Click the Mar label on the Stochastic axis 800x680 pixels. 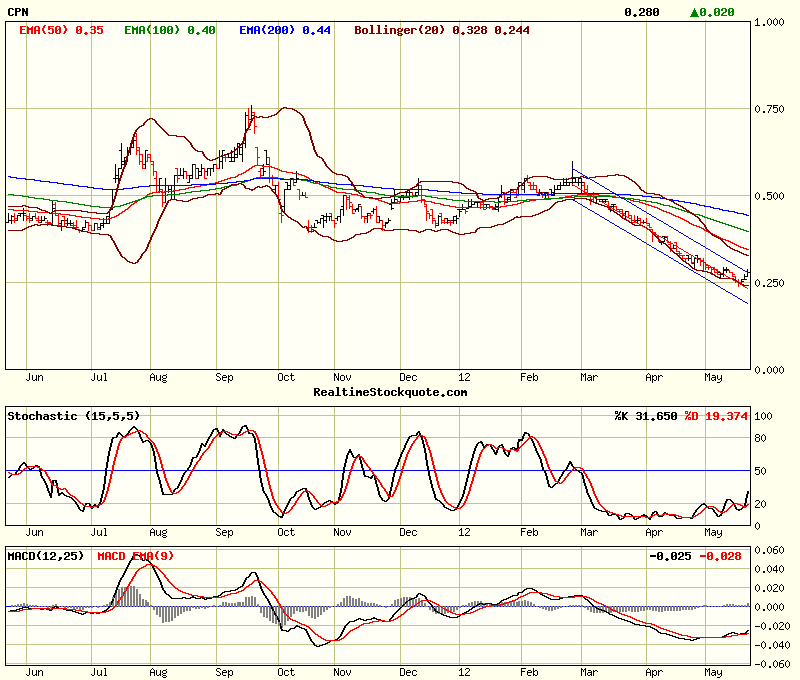pyautogui.click(x=590, y=533)
